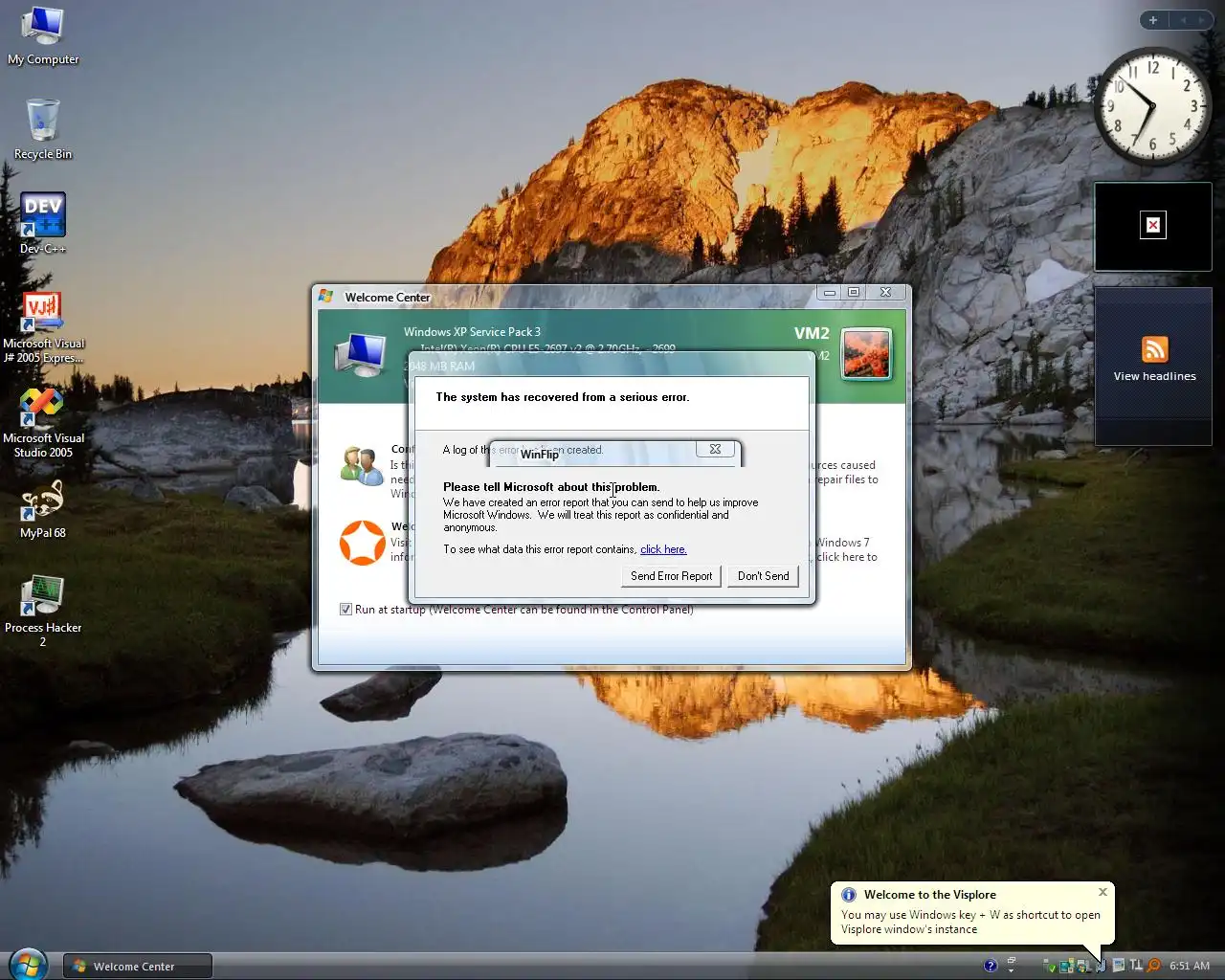The height and width of the screenshot is (980, 1225).
Task: Close the Visplore welcome balloon
Action: point(1102,892)
